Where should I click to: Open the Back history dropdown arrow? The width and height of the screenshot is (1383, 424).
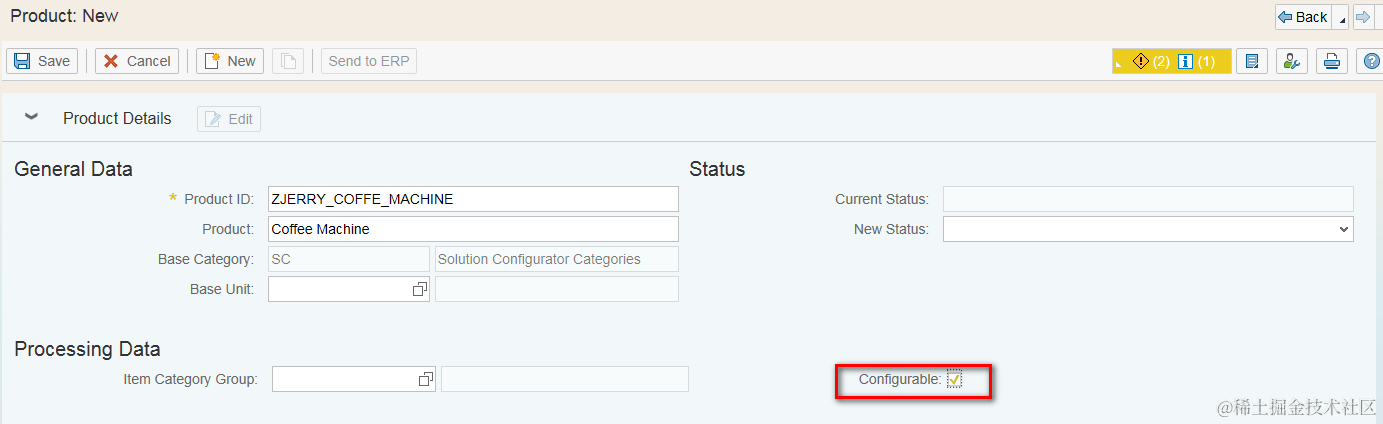pos(1341,18)
